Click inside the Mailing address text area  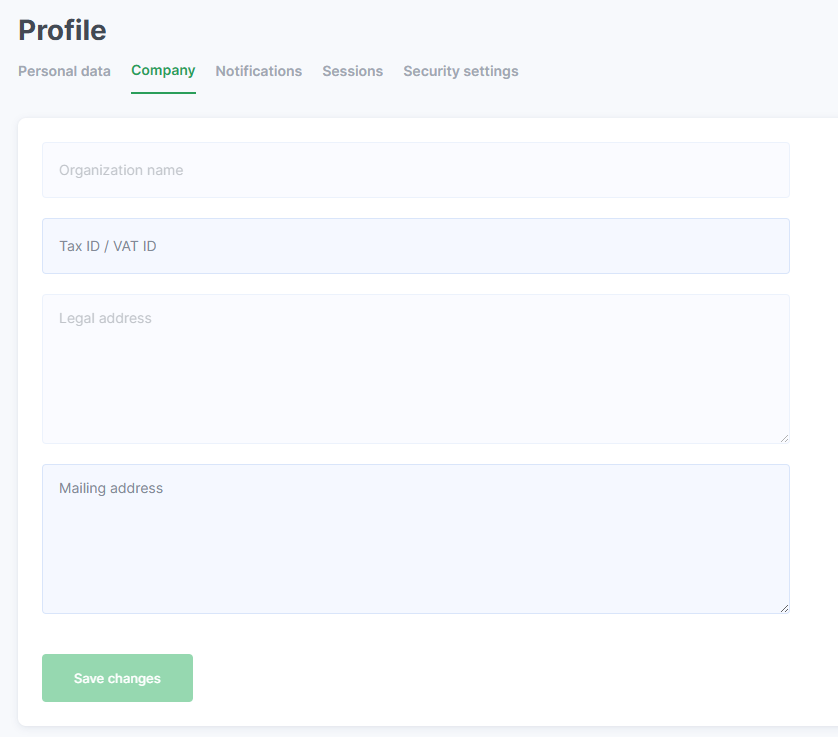416,539
